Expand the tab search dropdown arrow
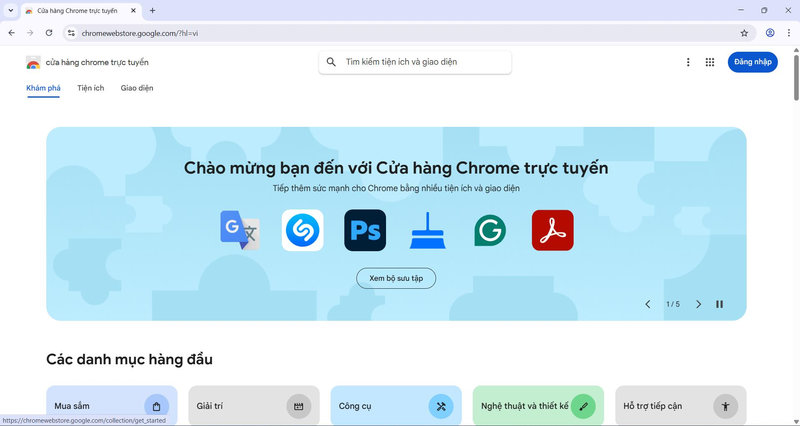 pos(10,10)
